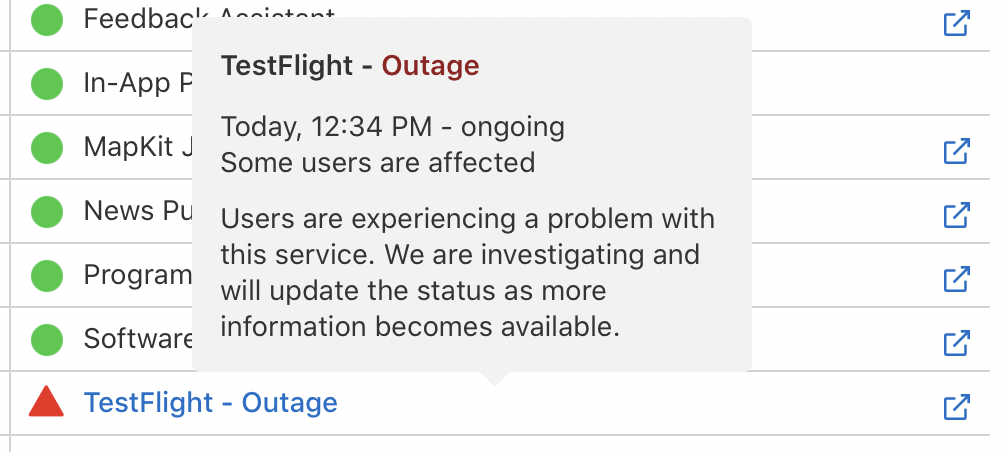Image resolution: width=1006 pixels, height=452 pixels.
Task: Click the green status dot beside Feedback Assistant
Action: tap(47, 19)
